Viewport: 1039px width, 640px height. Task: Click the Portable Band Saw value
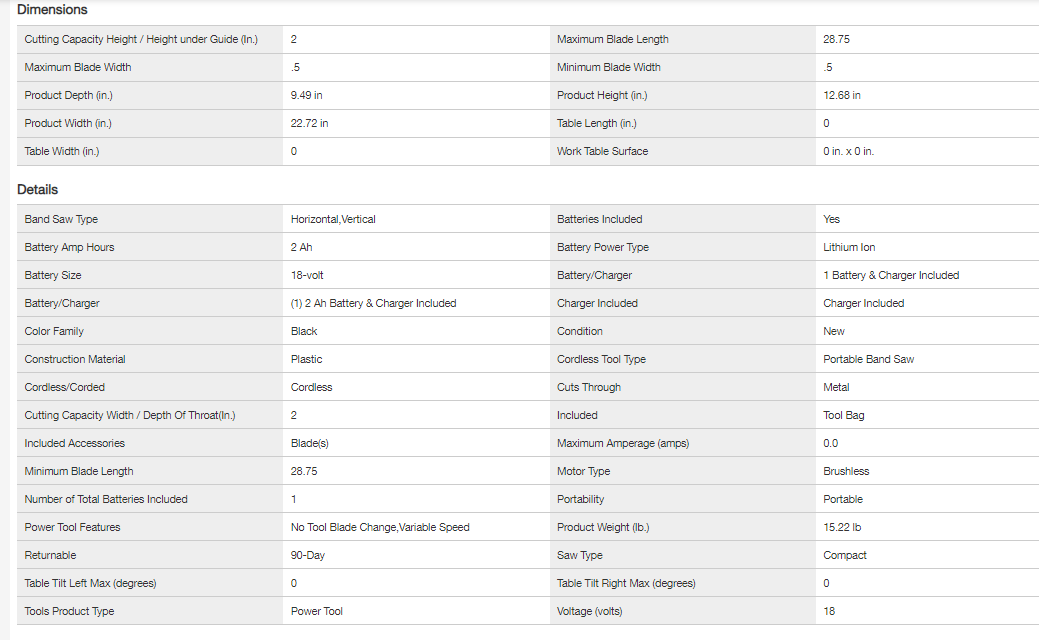click(868, 359)
